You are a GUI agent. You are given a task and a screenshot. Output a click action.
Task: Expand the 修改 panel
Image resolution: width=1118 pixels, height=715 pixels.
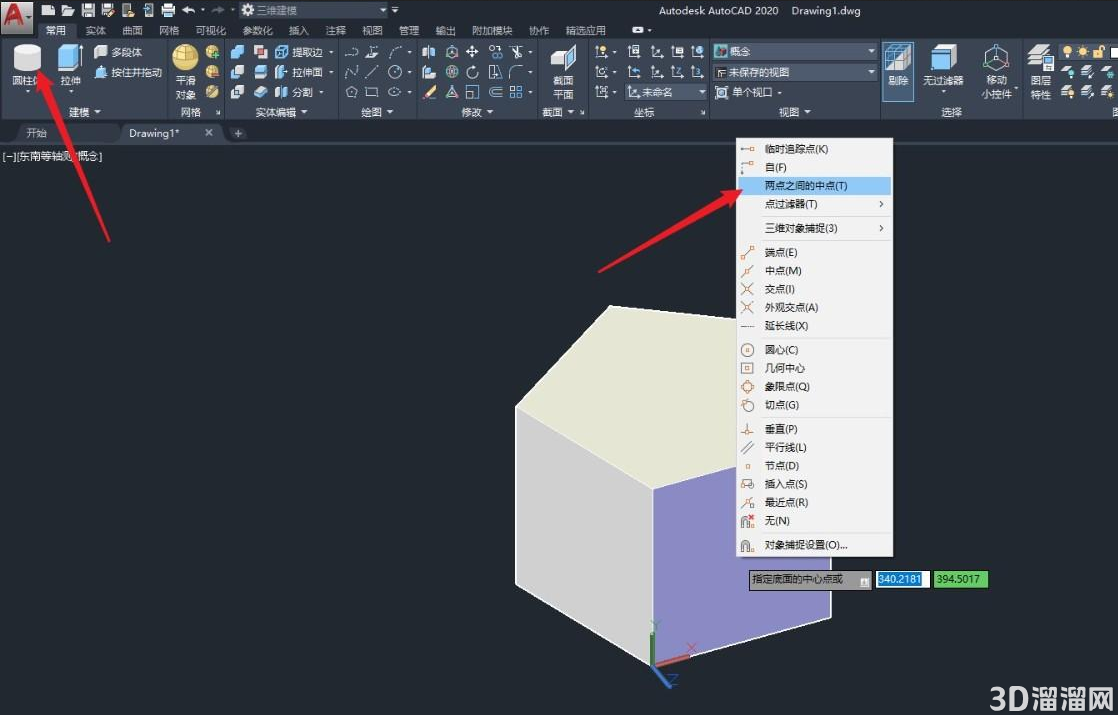(477, 112)
